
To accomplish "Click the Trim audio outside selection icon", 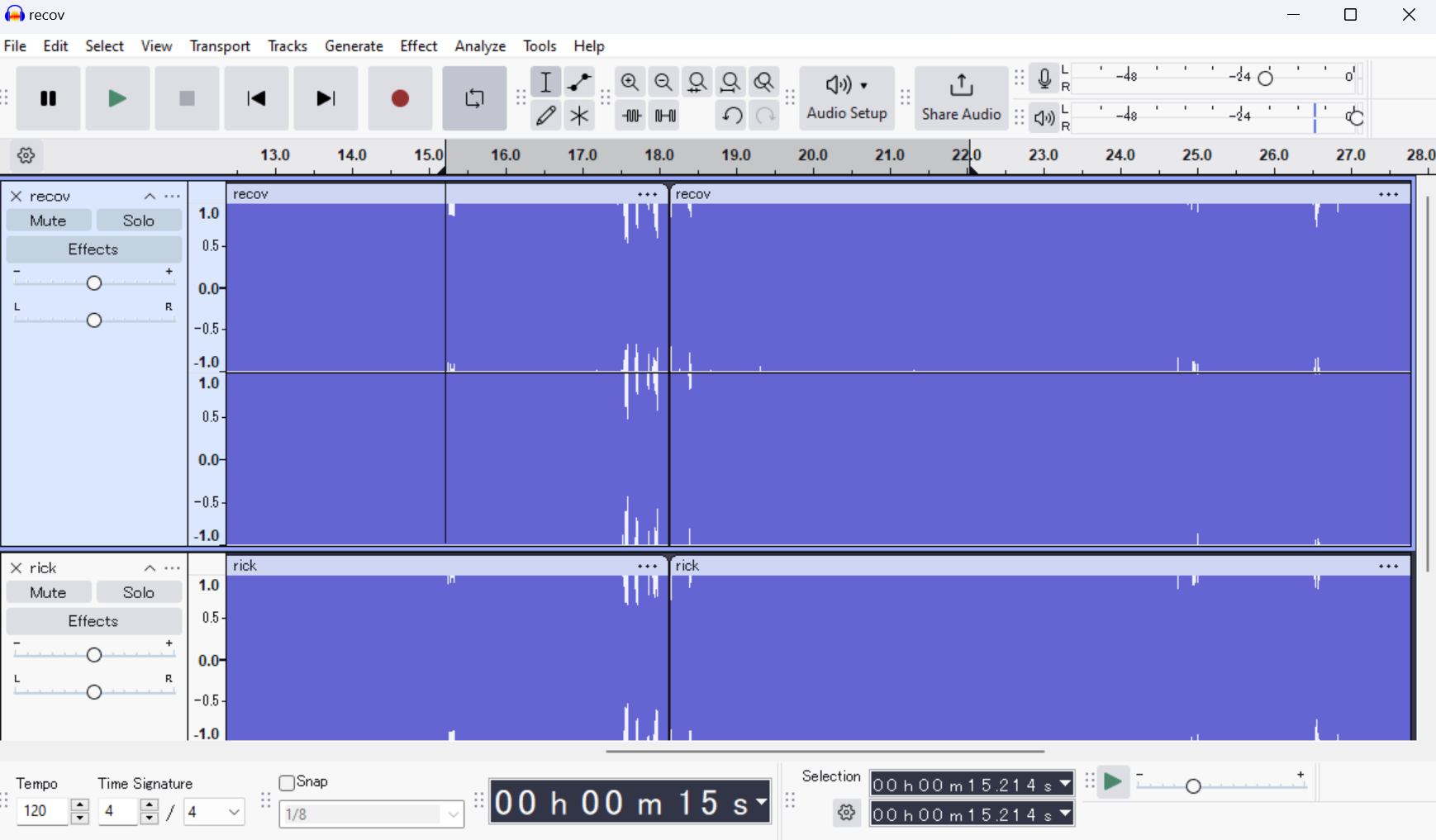I will coord(631,116).
